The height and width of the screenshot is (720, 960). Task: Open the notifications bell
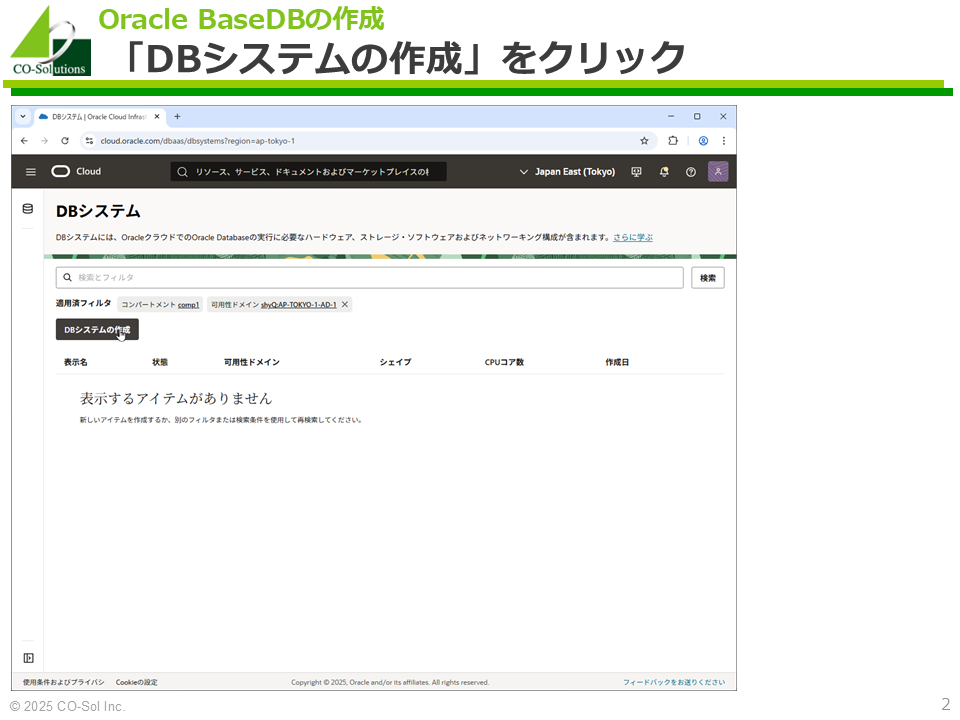coord(664,172)
